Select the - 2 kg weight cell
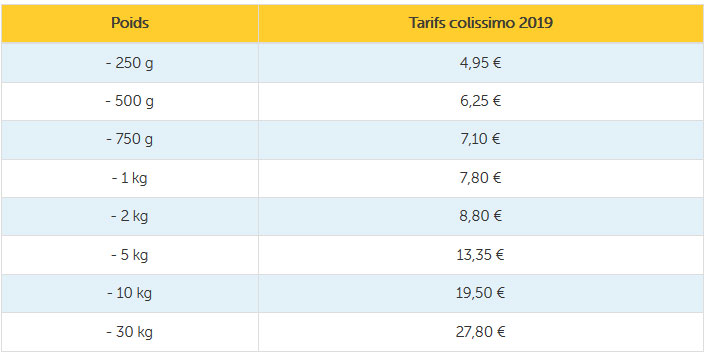Screen dimensions: 713x360 pyautogui.click(x=130, y=216)
